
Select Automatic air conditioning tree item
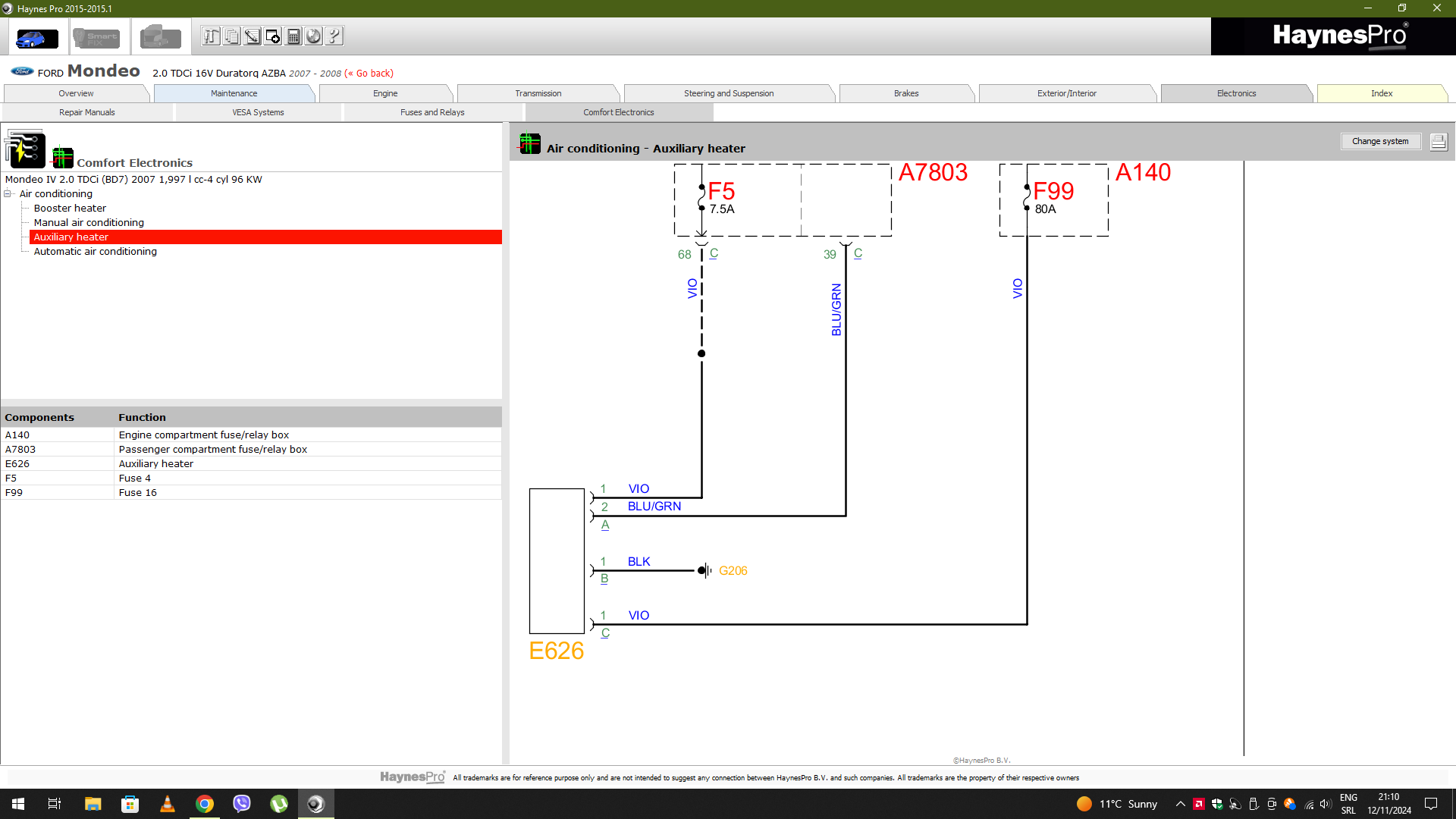tap(95, 251)
